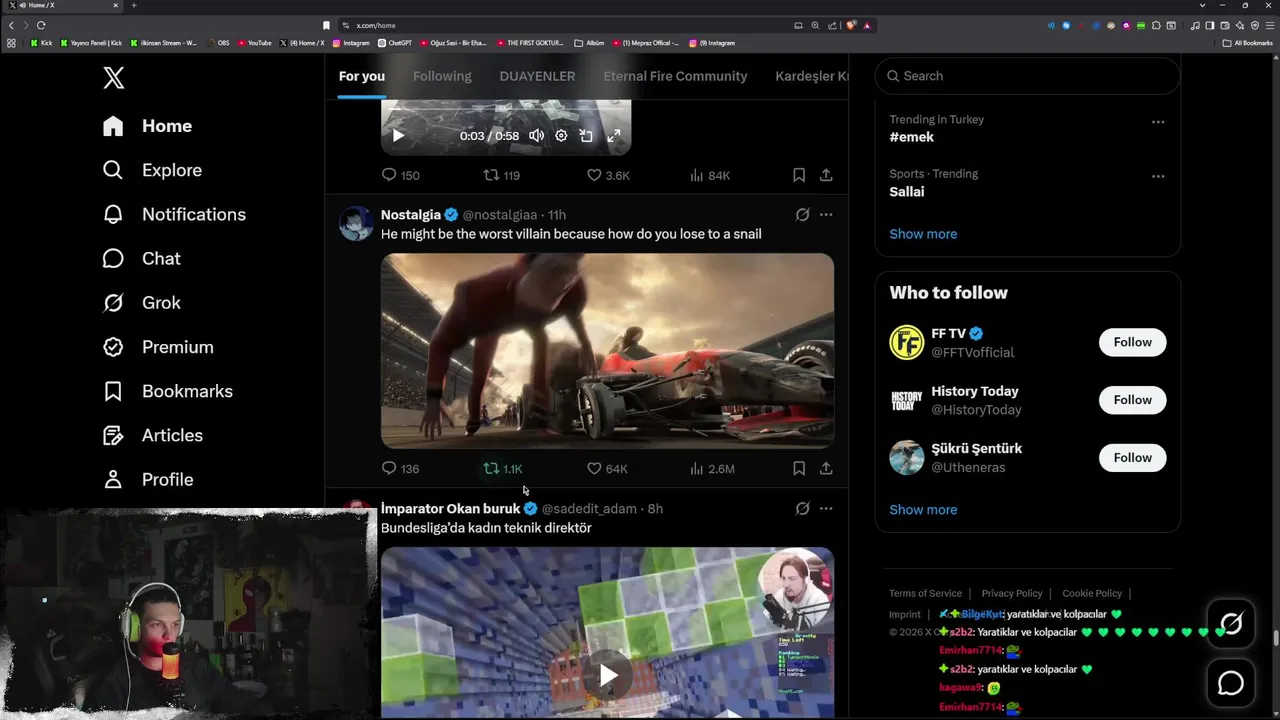Open more options on Nostalgia post
Screen dimensions: 1280x720
pyautogui.click(x=826, y=215)
